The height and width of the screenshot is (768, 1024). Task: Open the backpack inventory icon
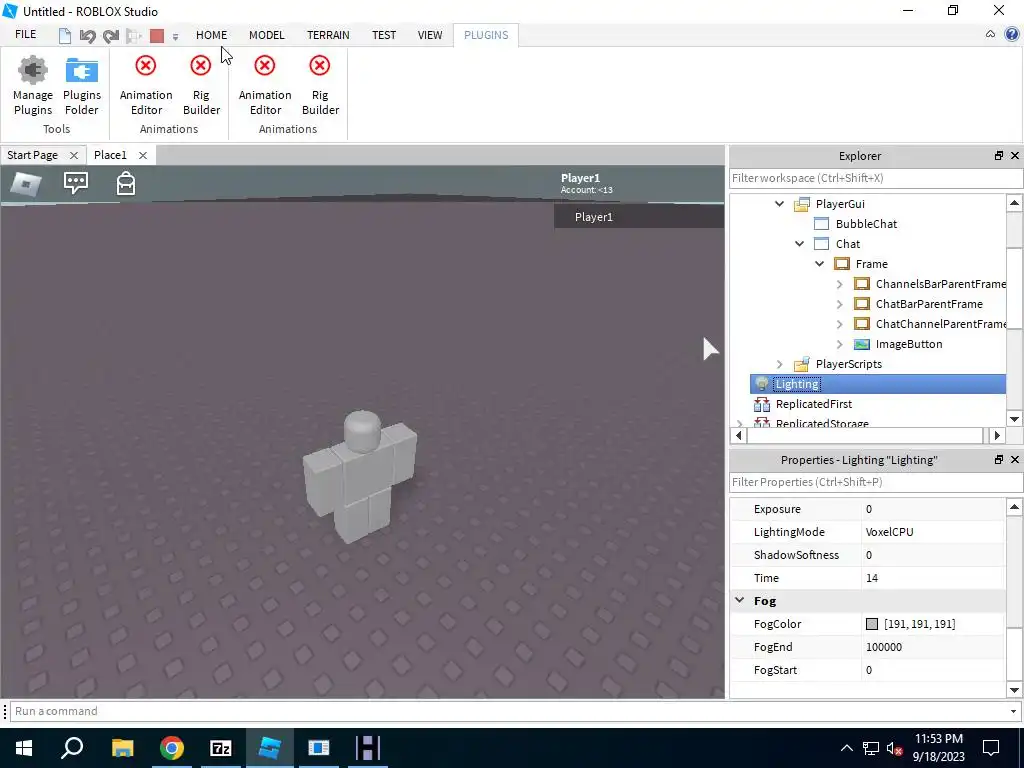[126, 184]
